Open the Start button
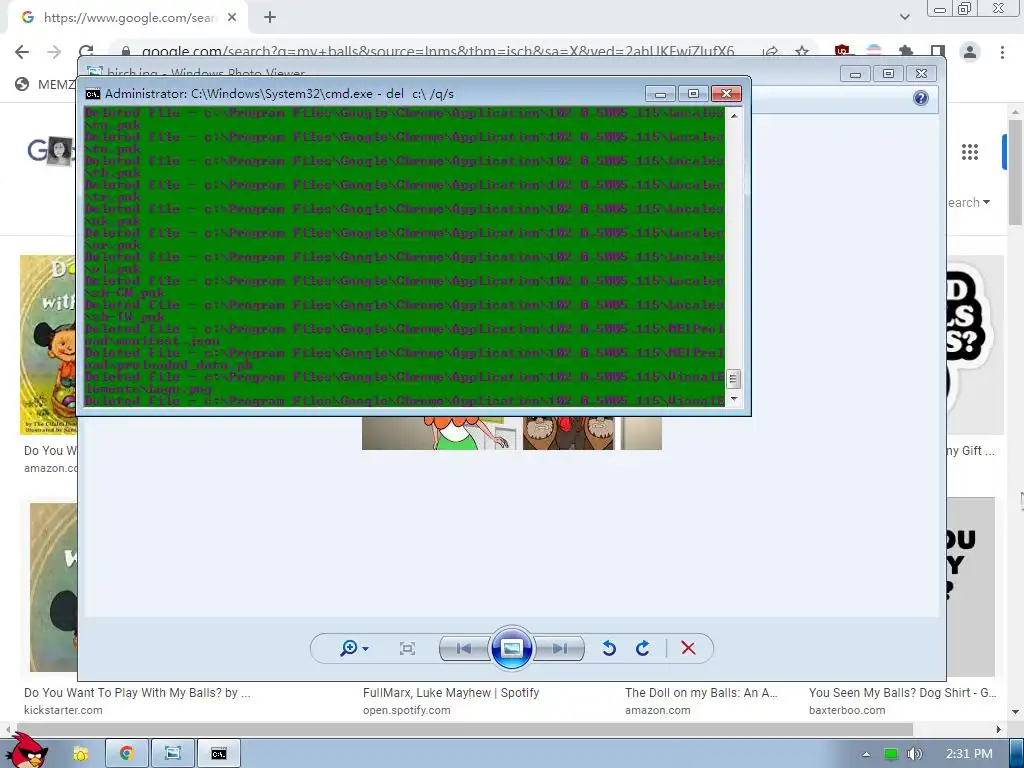 (27, 751)
